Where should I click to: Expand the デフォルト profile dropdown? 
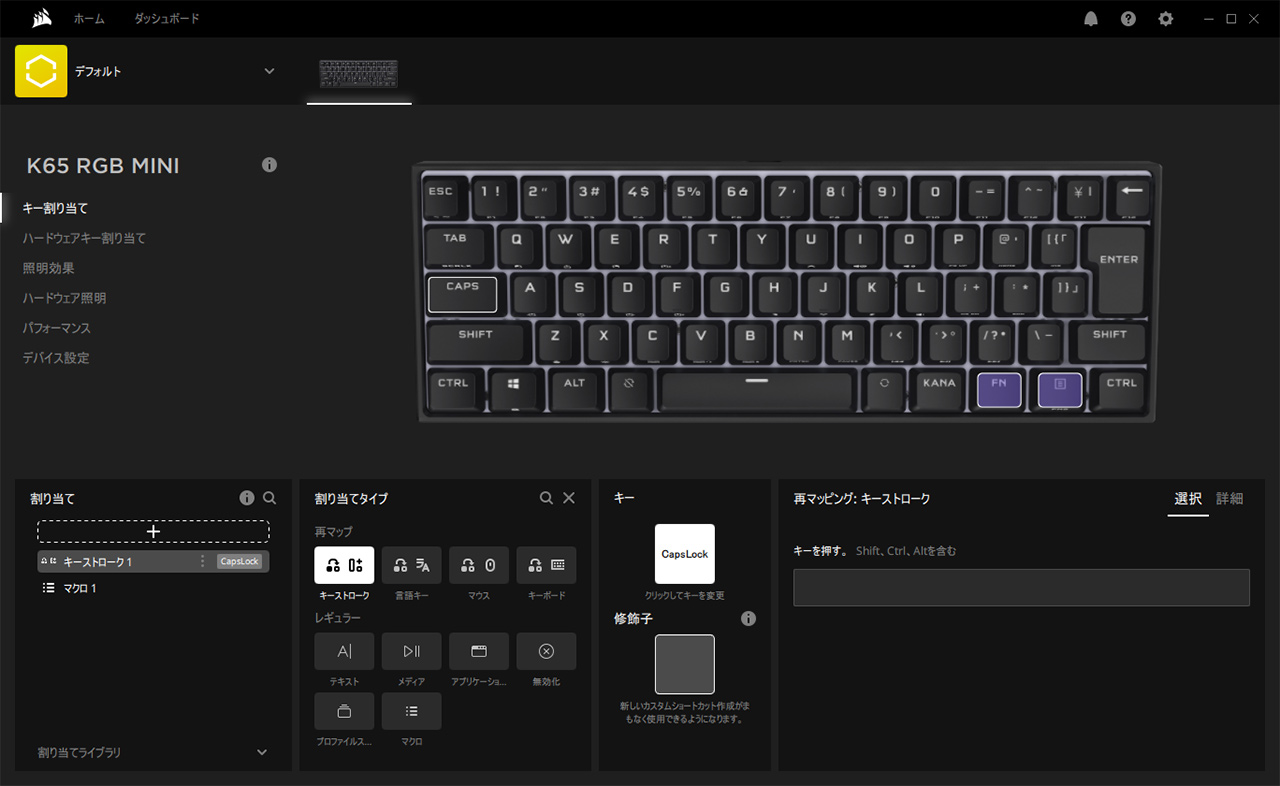click(x=269, y=71)
